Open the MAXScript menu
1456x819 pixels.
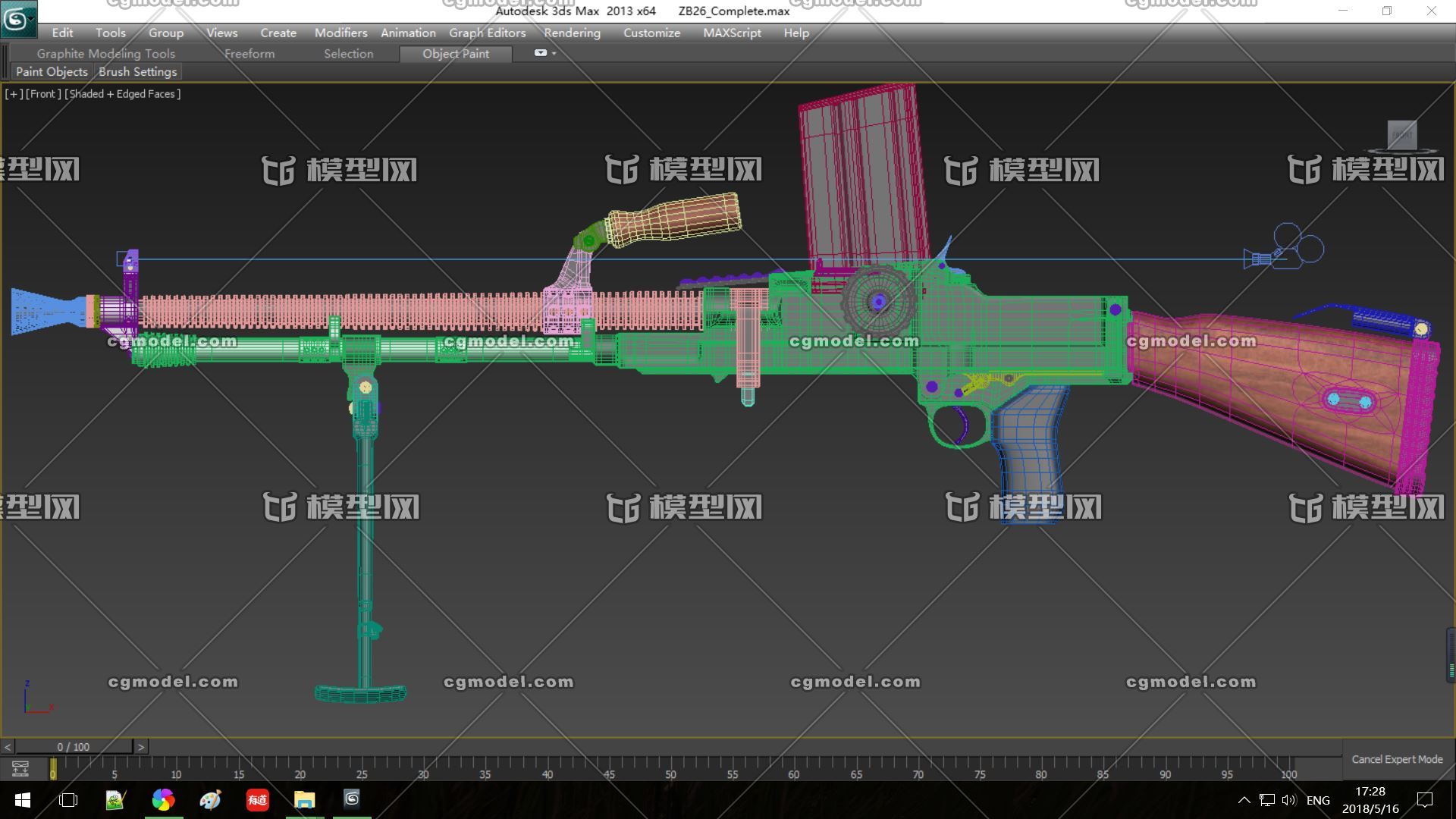(x=732, y=33)
